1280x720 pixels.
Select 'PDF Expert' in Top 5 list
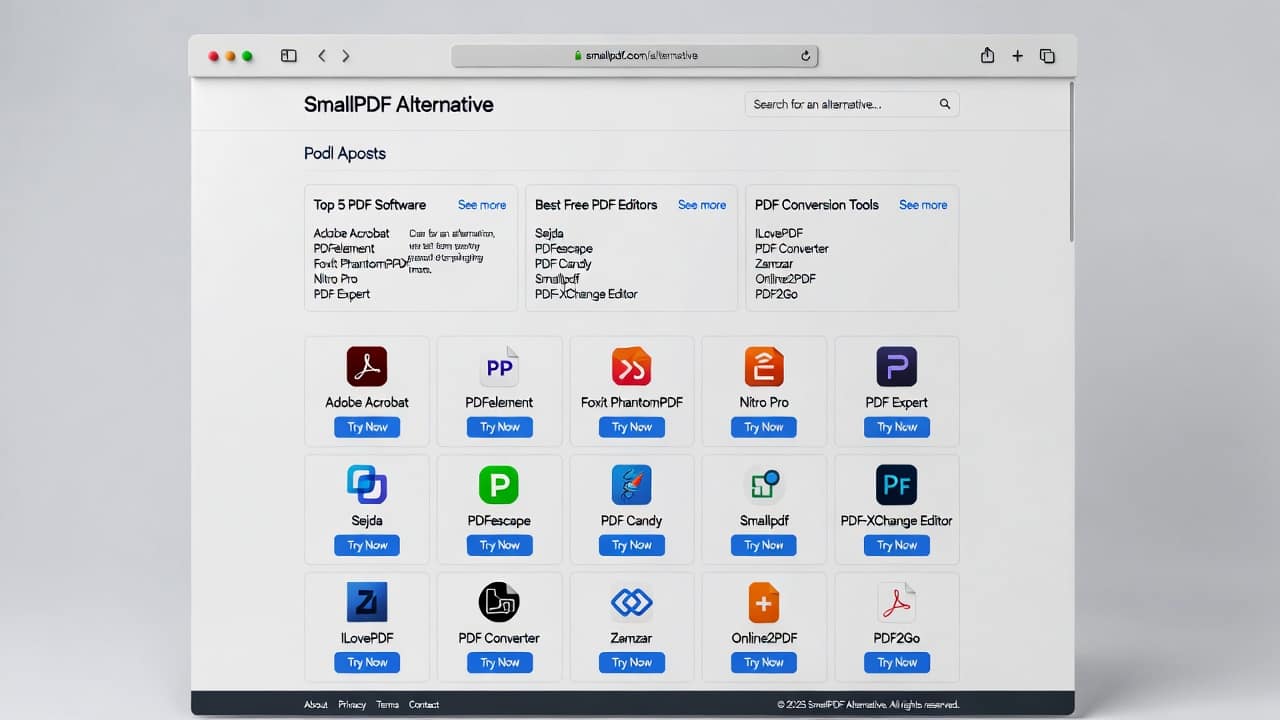(x=342, y=294)
